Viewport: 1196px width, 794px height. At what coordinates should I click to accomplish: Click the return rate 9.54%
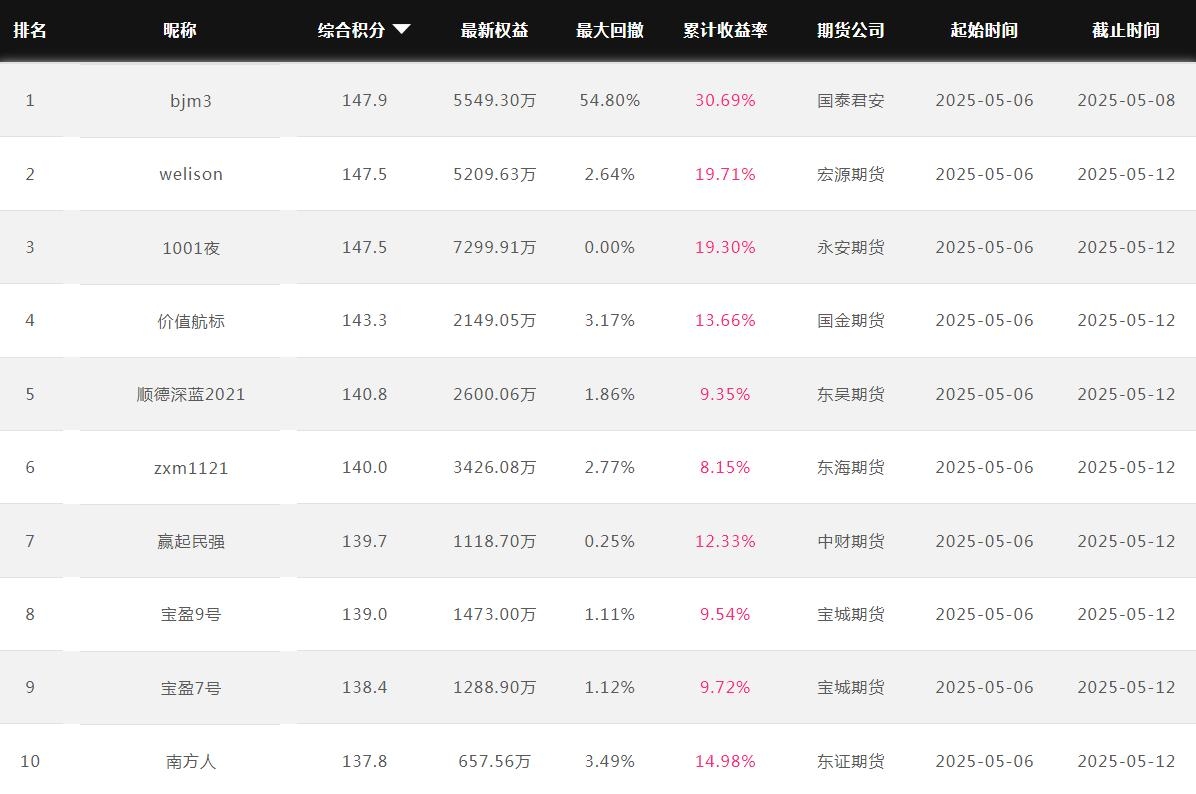pyautogui.click(x=725, y=614)
